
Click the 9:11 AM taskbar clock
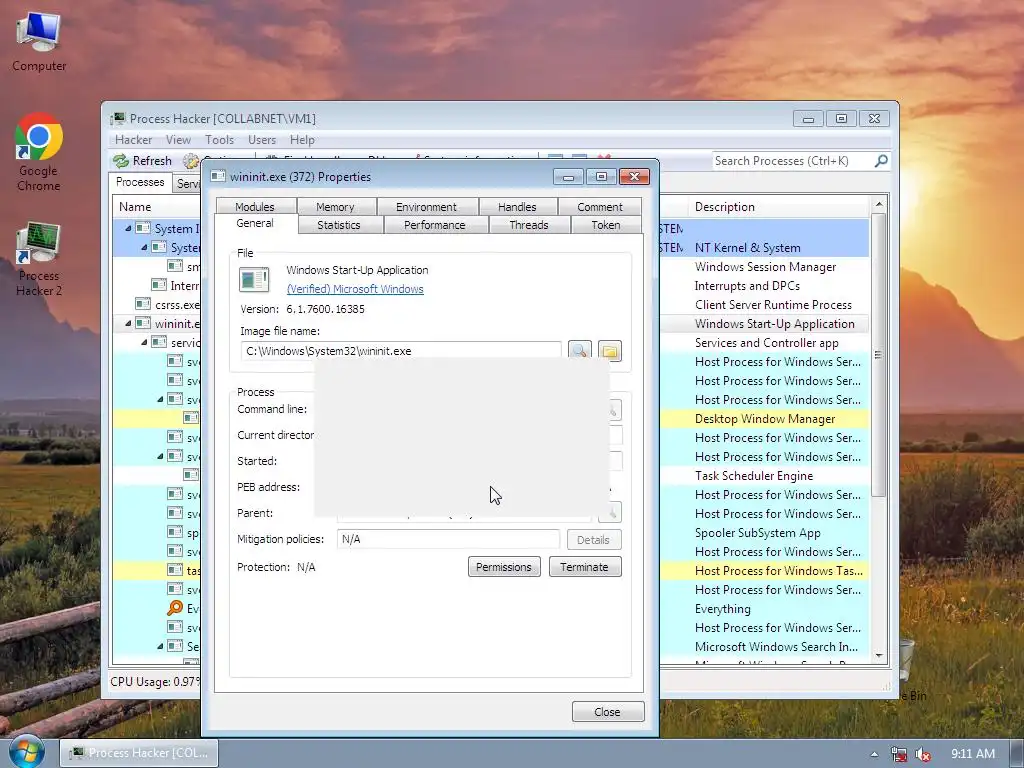973,754
